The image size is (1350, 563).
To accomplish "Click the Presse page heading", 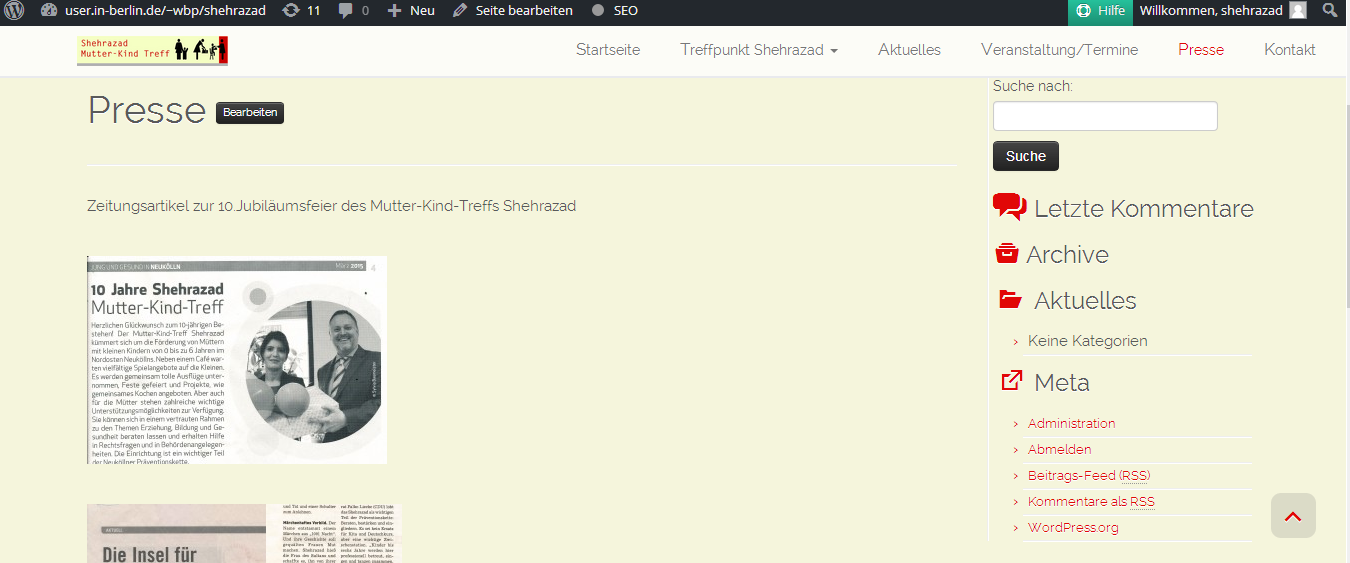I will [147, 110].
